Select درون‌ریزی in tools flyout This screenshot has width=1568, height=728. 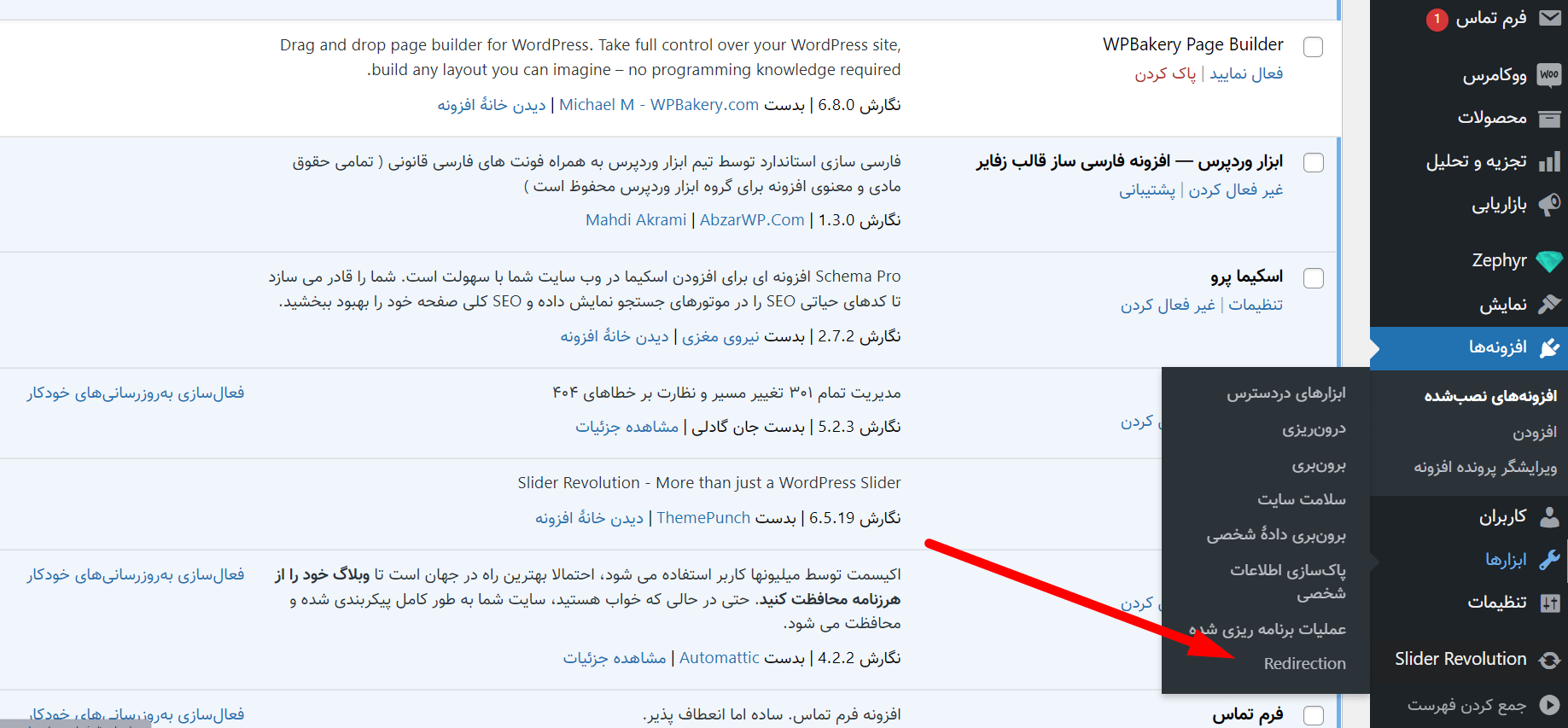coord(1314,429)
